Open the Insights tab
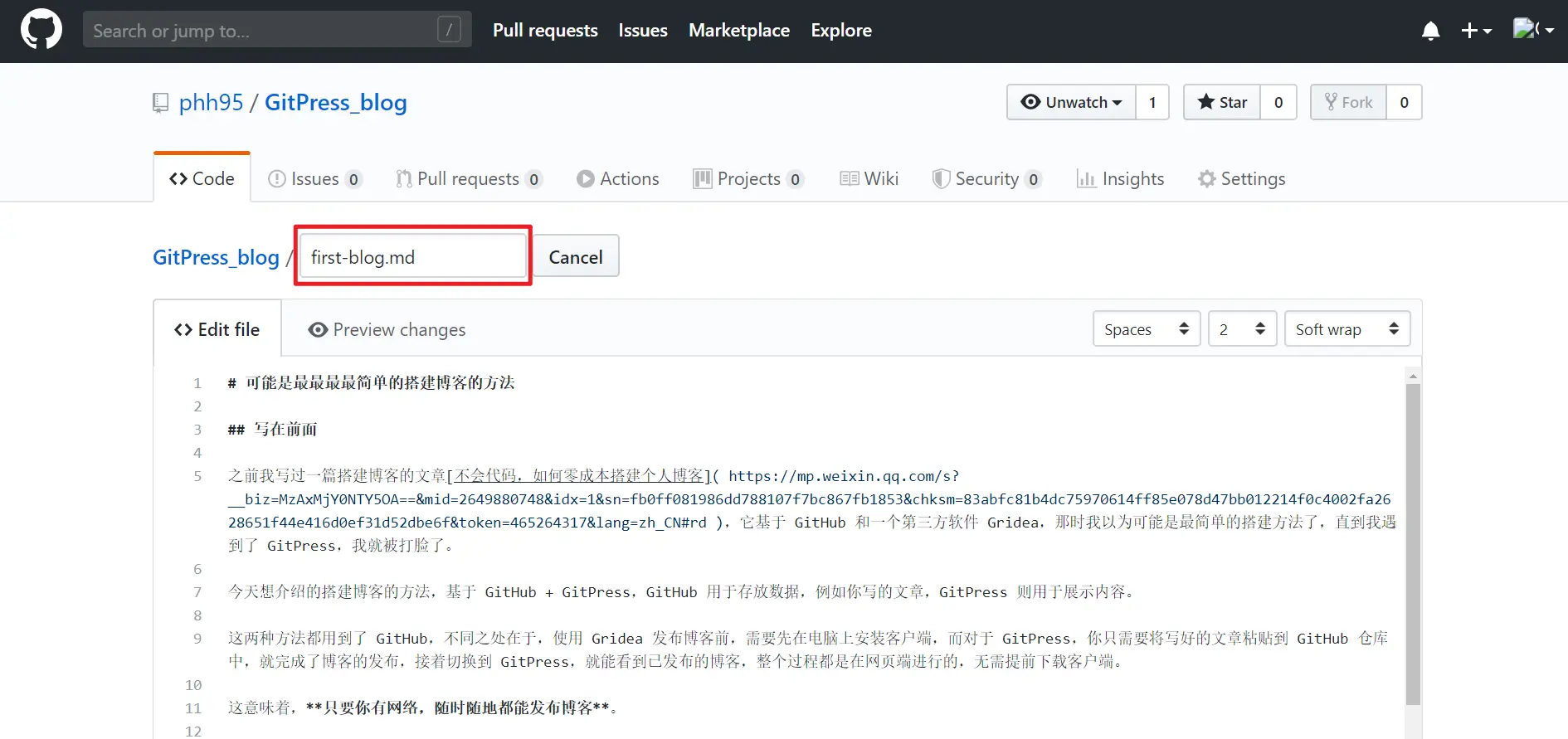The height and width of the screenshot is (739, 1568). [1120, 178]
